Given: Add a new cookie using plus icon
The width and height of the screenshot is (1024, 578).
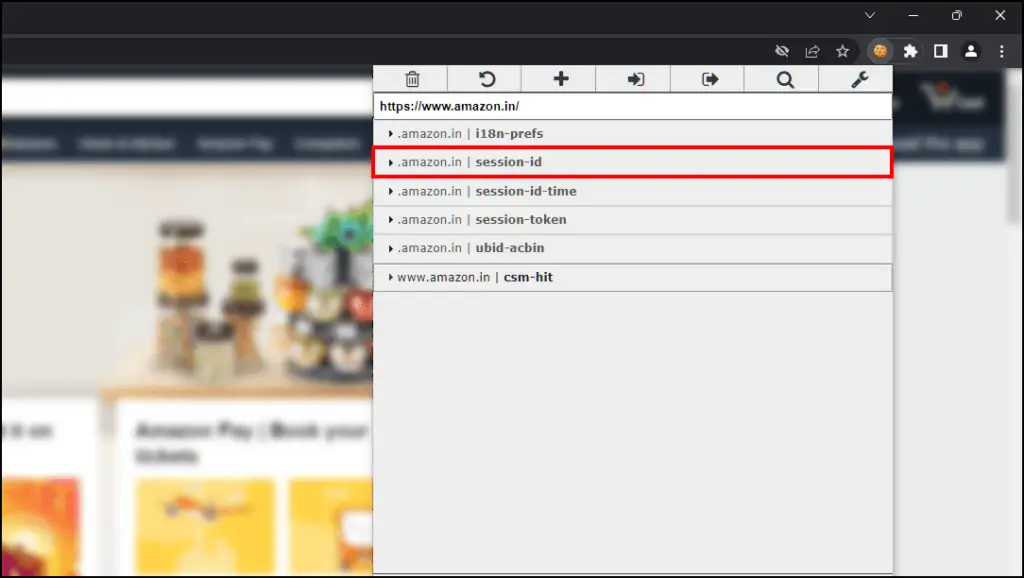Looking at the screenshot, I should 560,79.
